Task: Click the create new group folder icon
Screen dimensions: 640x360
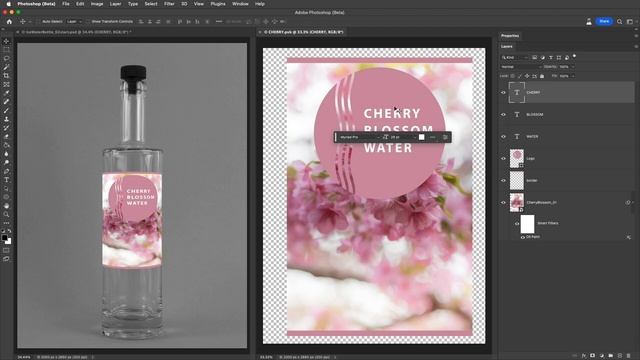Action: coord(611,356)
